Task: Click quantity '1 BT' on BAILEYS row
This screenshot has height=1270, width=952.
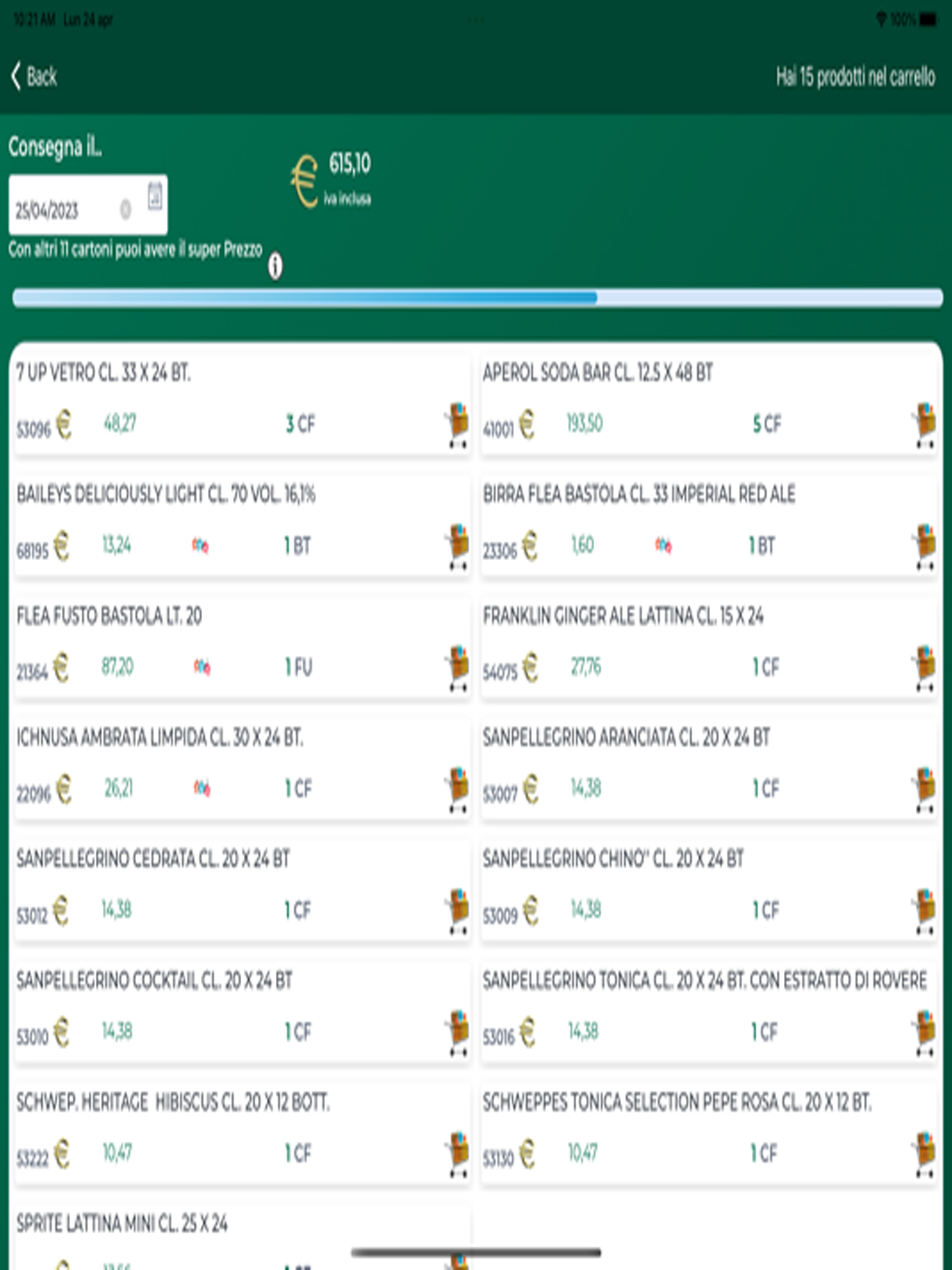Action: tap(297, 545)
